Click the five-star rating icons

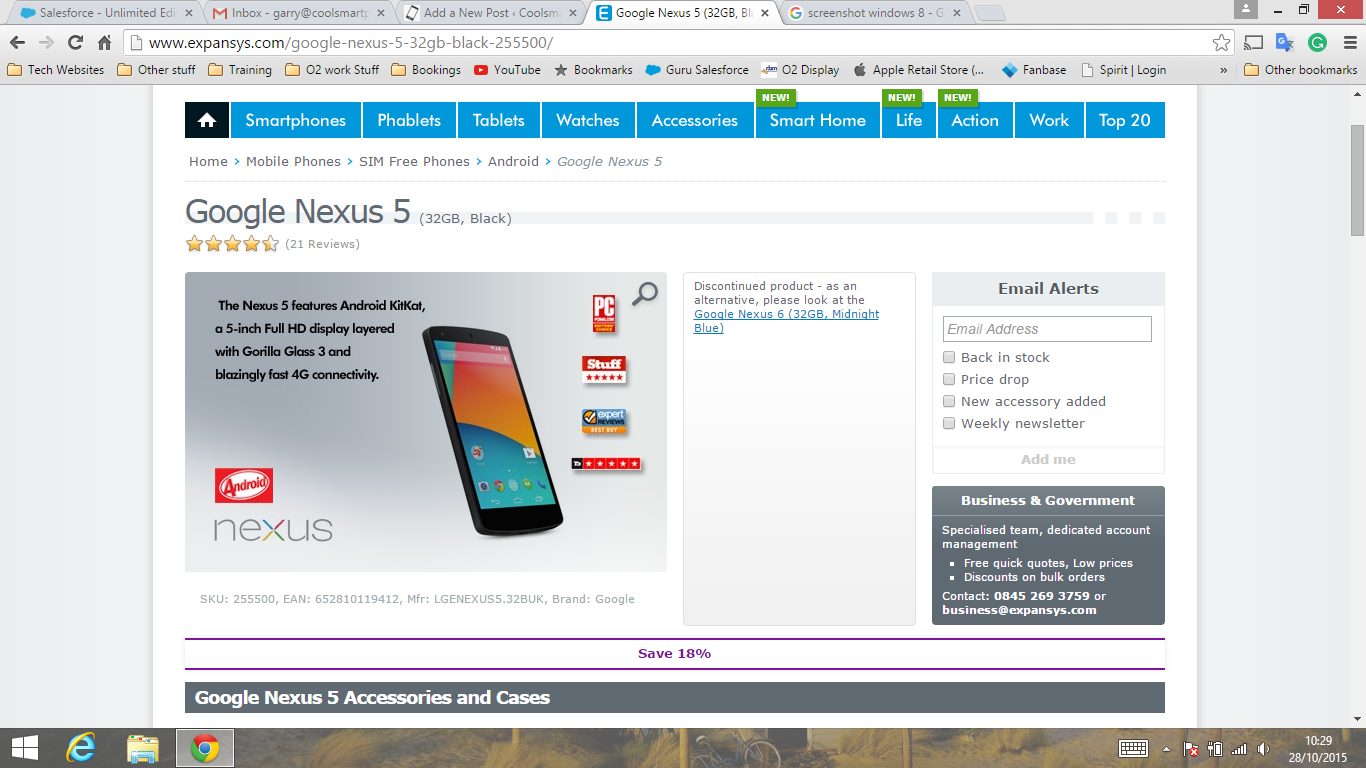click(x=232, y=243)
